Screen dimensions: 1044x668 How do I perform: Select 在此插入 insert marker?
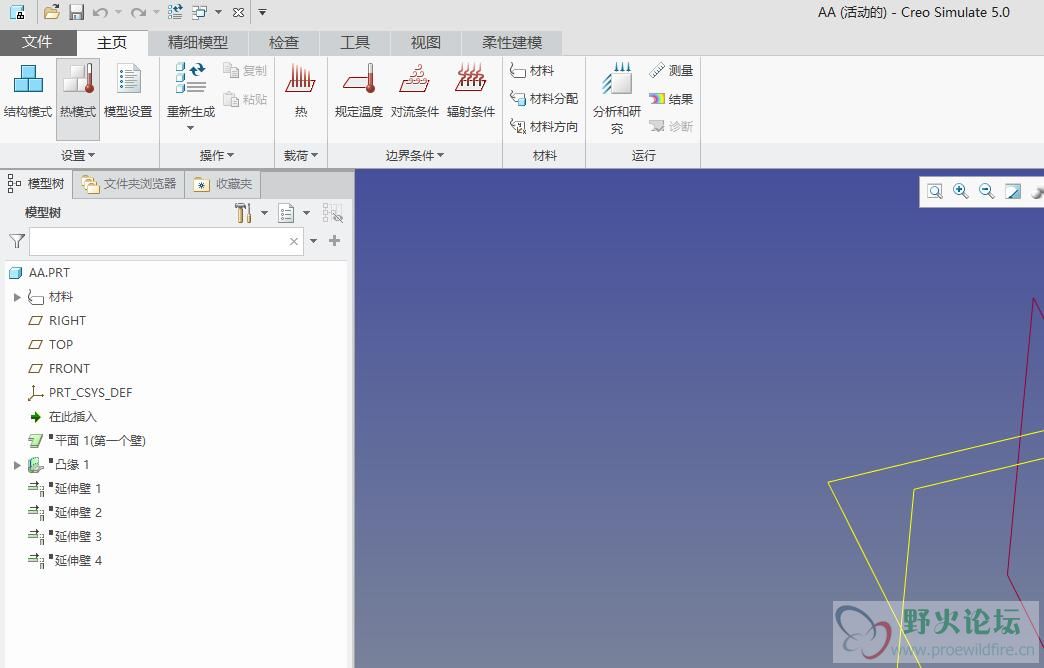tap(63, 416)
